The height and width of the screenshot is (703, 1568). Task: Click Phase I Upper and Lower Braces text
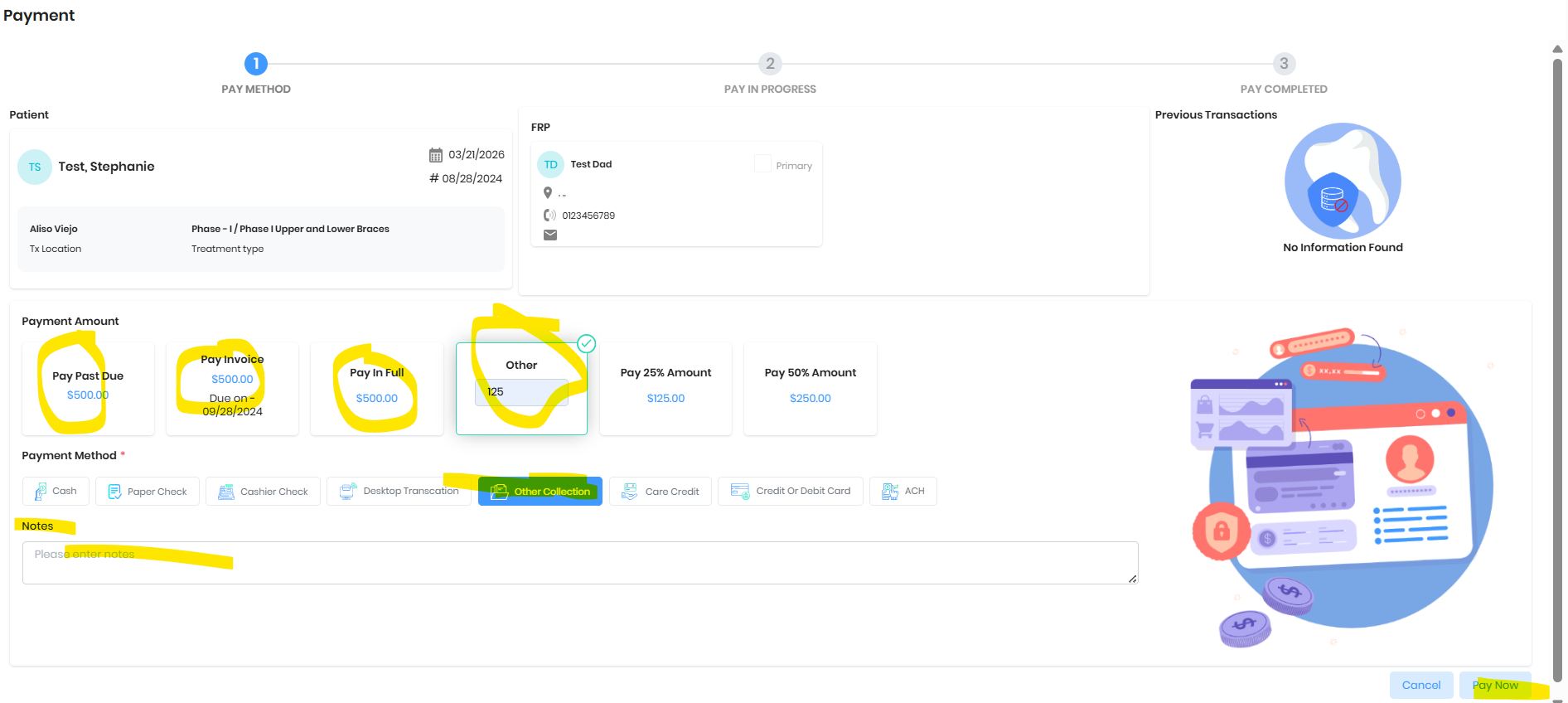[x=290, y=229]
